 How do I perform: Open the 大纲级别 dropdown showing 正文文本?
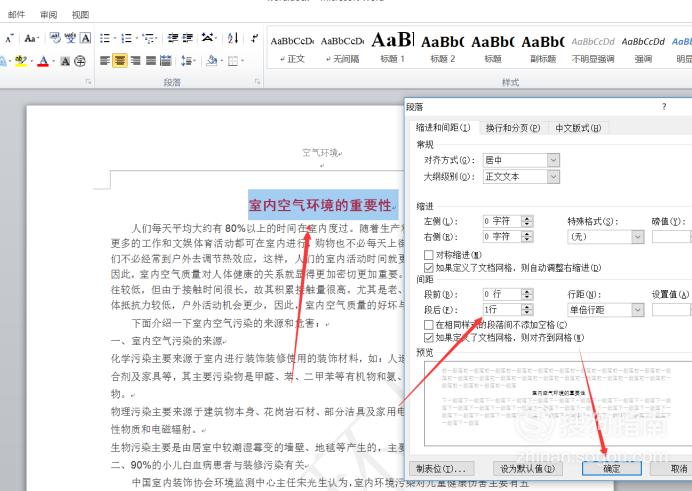[x=553, y=177]
